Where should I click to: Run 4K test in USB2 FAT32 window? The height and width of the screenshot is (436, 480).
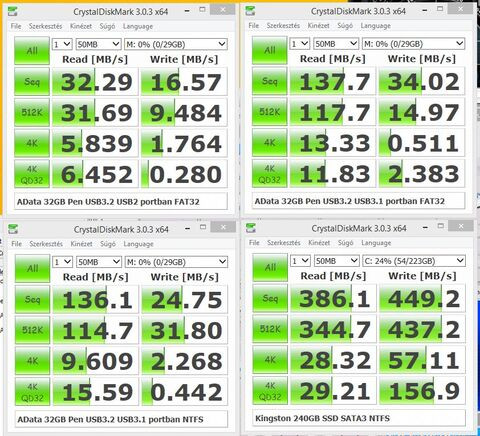point(32,143)
